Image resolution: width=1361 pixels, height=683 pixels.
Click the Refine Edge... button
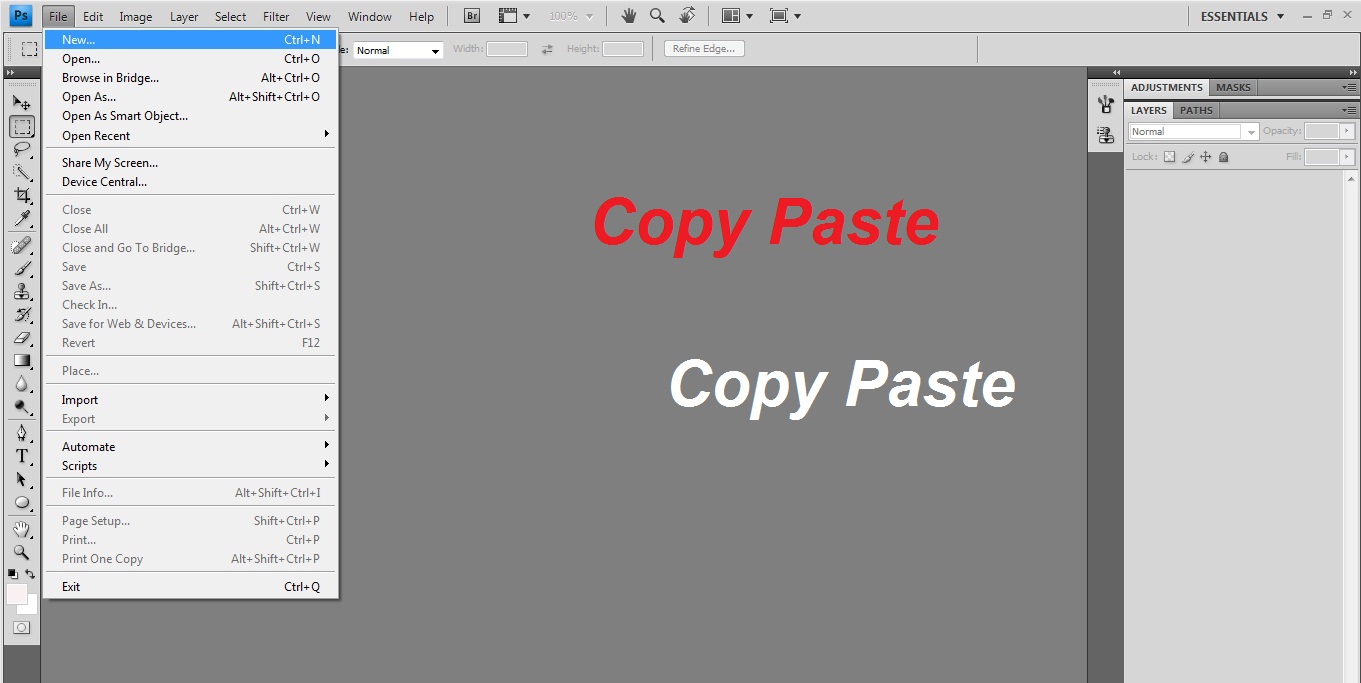tap(704, 49)
